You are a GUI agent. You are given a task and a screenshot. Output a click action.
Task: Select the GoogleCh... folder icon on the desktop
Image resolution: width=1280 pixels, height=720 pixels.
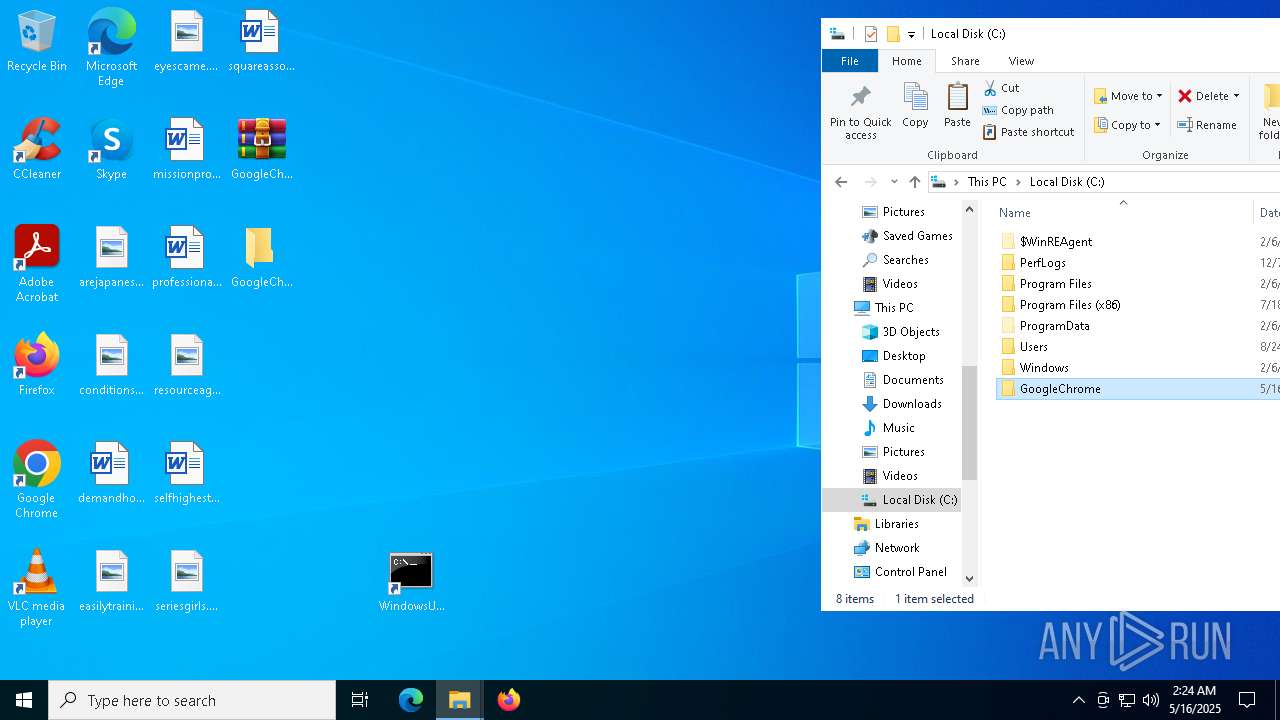click(x=262, y=258)
